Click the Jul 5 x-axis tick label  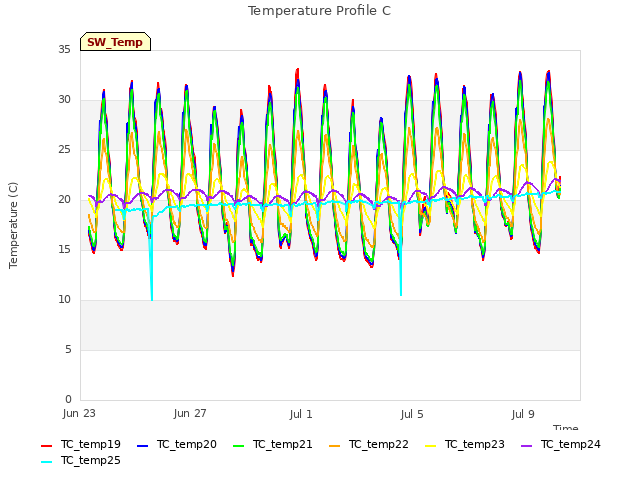[x=412, y=414]
